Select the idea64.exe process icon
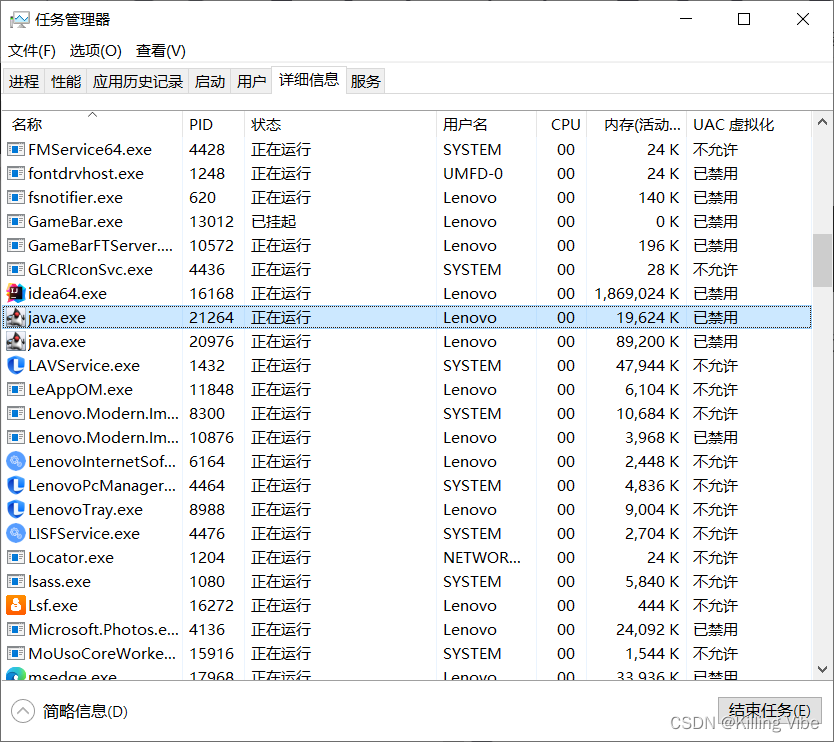Screen dimensions: 834x742 pos(15,293)
